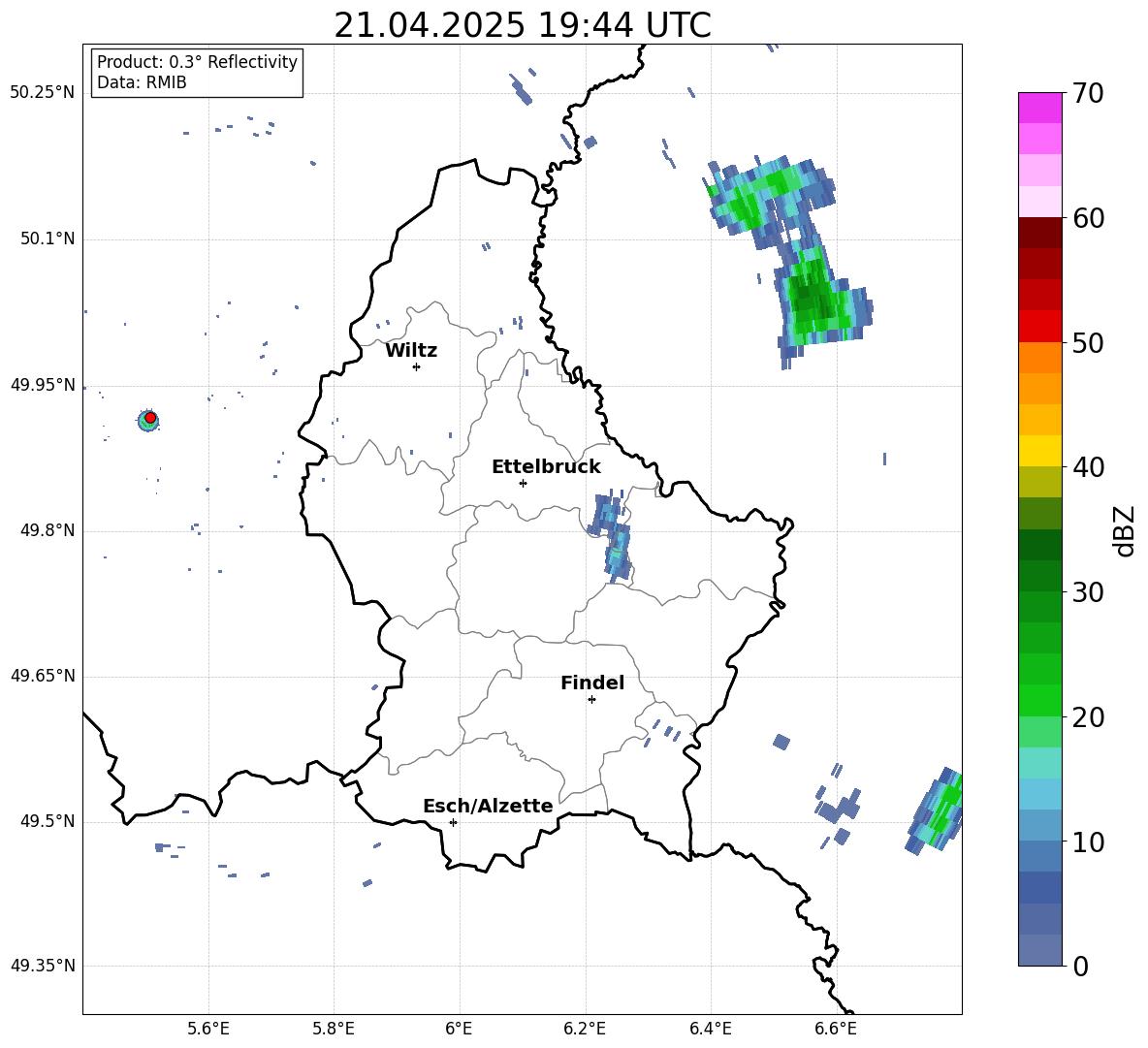Click the Esch/Alzette station cross marker
Screen dimensions: 1148x1048
[x=453, y=822]
